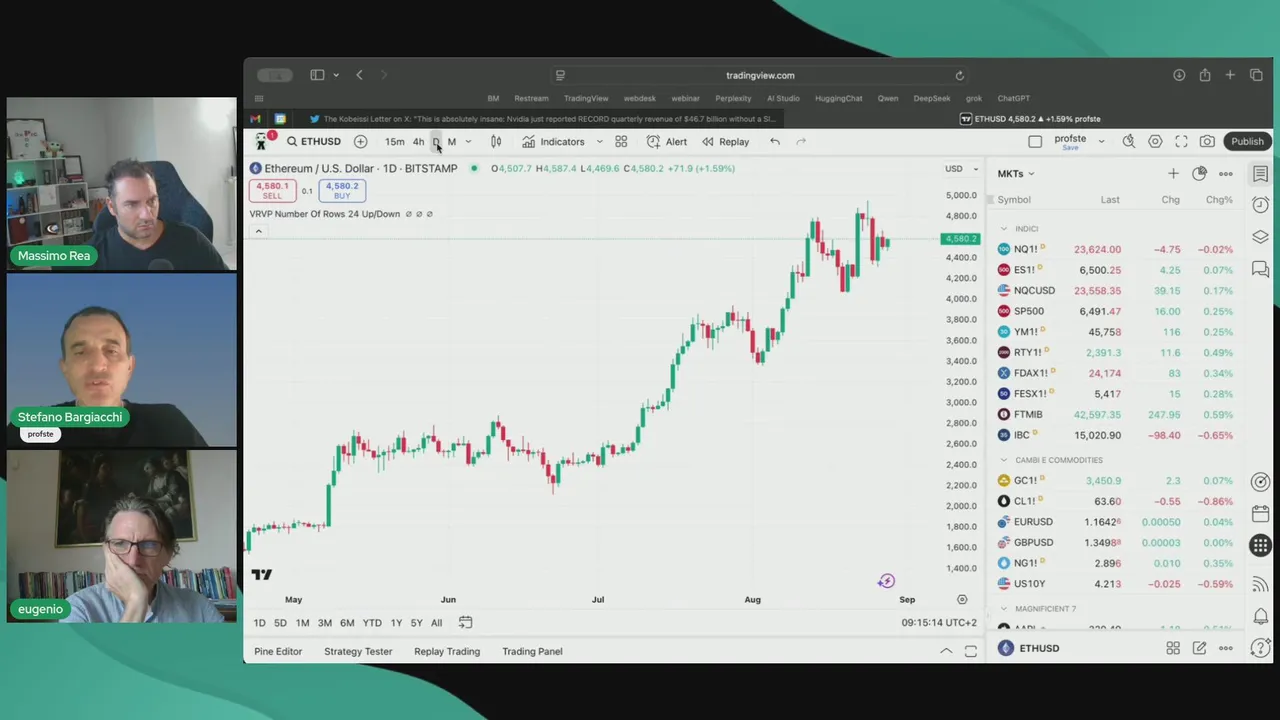The image size is (1280, 720).
Task: Collapse the CAMBI E COMMODITIES section
Action: pyautogui.click(x=1004, y=460)
